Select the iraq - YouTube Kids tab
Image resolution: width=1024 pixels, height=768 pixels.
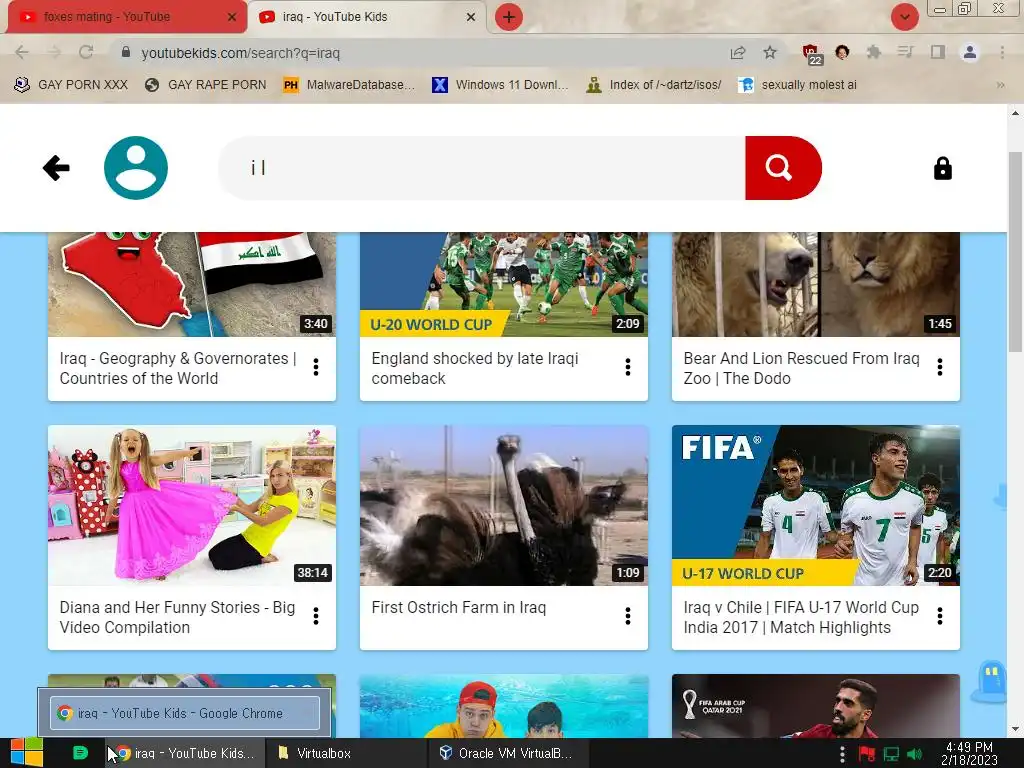click(367, 17)
